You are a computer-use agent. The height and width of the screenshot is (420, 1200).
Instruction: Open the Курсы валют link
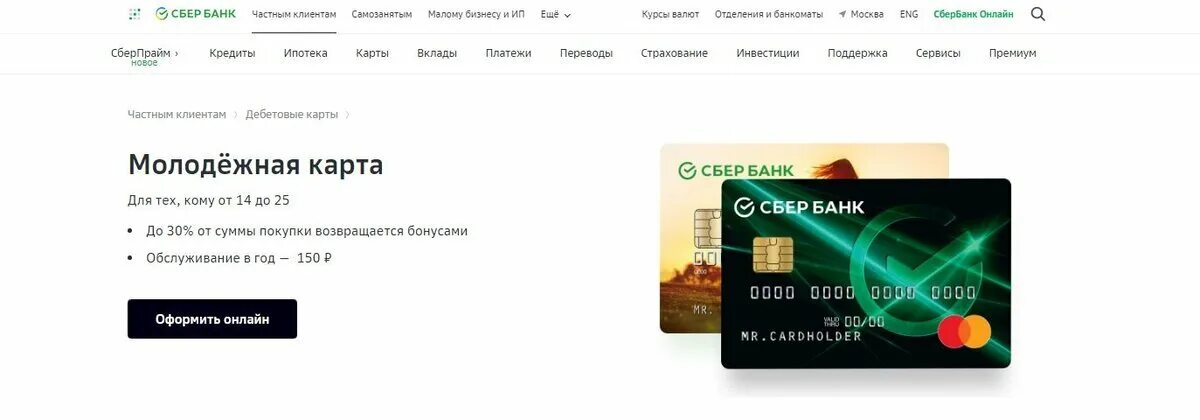tap(670, 15)
